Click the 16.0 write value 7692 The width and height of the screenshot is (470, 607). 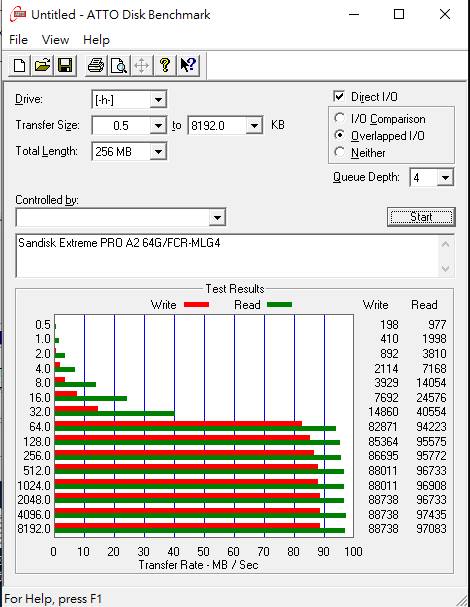tap(386, 398)
